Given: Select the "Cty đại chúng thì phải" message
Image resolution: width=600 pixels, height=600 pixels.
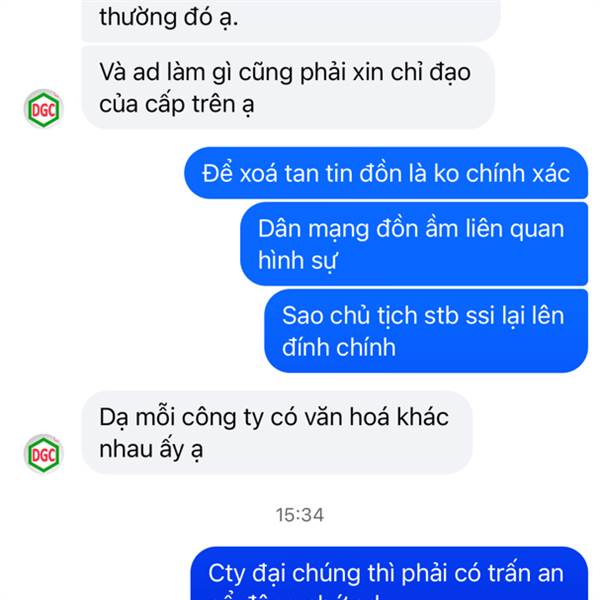Looking at the screenshot, I should click(x=389, y=573).
